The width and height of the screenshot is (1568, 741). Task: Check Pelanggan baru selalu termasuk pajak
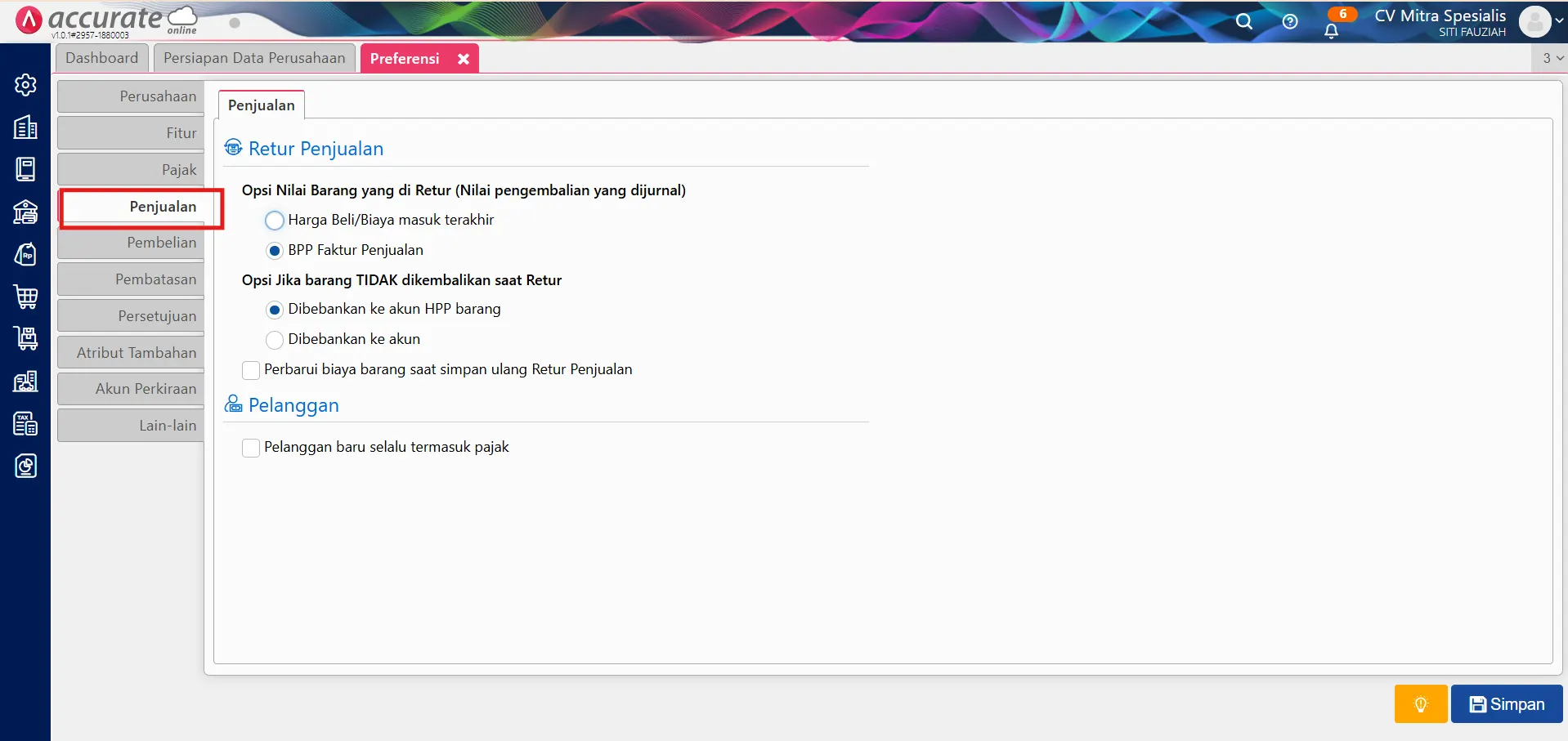[x=251, y=448]
